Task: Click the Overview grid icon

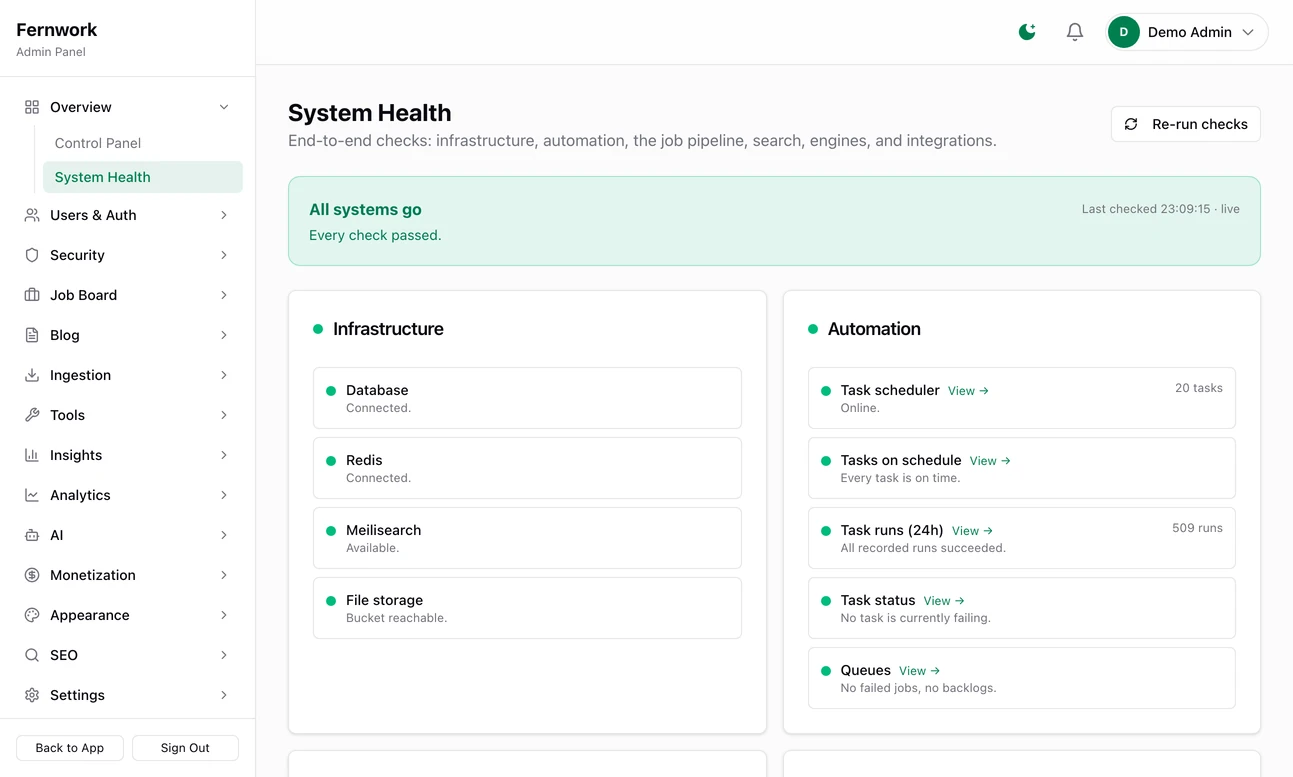Action: pyautogui.click(x=32, y=107)
